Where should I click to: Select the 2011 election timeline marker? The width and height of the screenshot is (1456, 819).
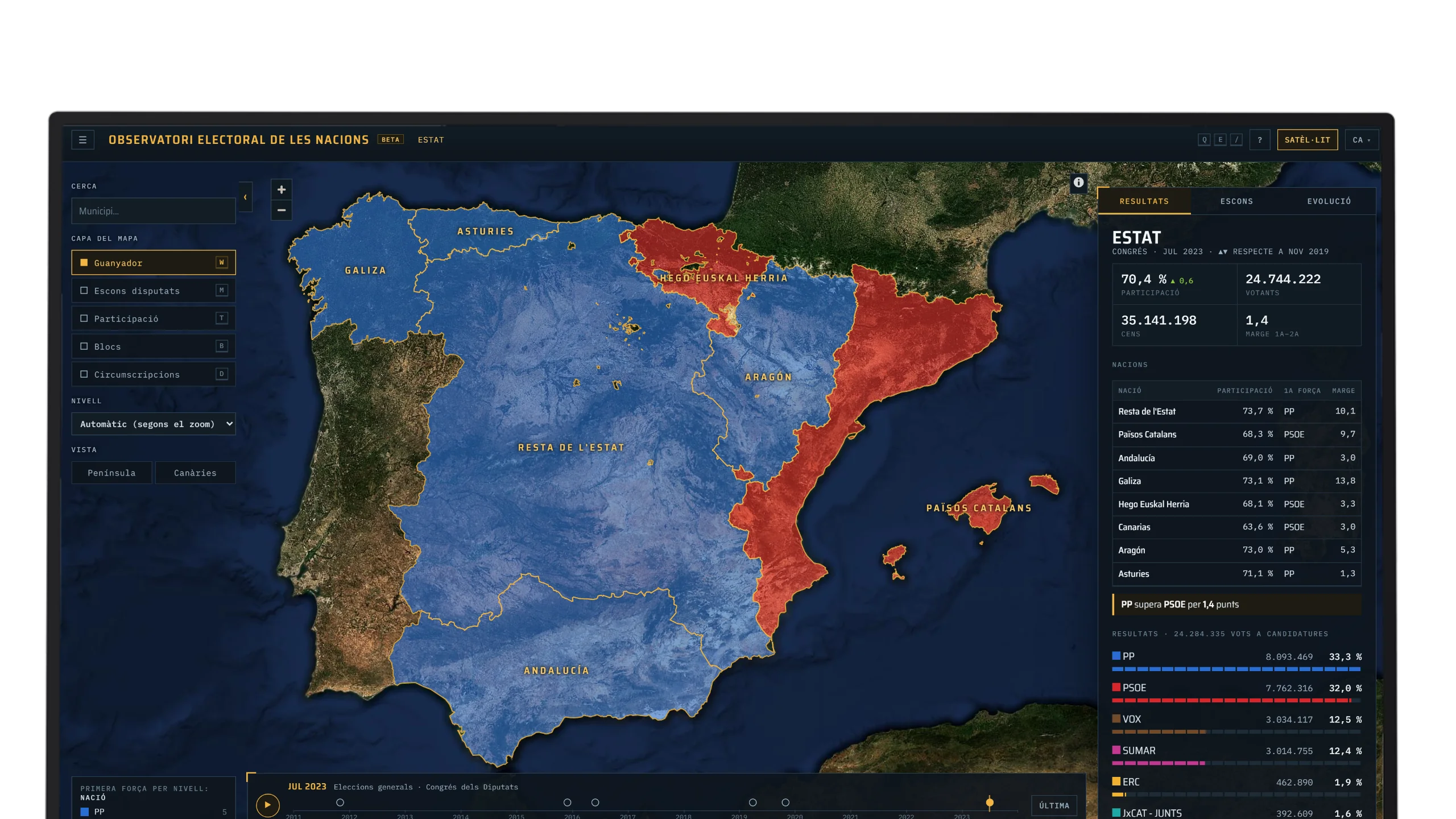click(340, 803)
